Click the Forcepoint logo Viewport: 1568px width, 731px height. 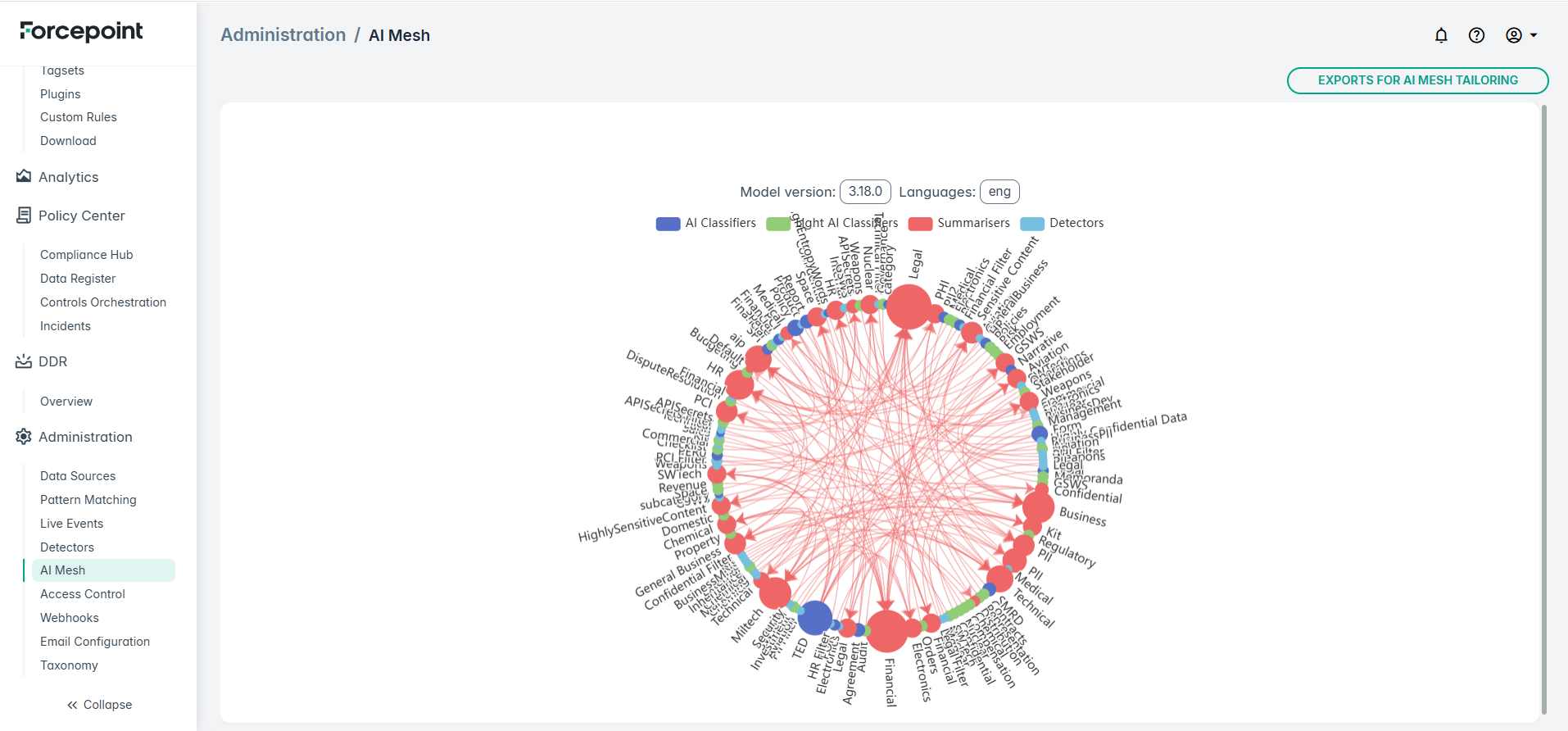tap(81, 31)
